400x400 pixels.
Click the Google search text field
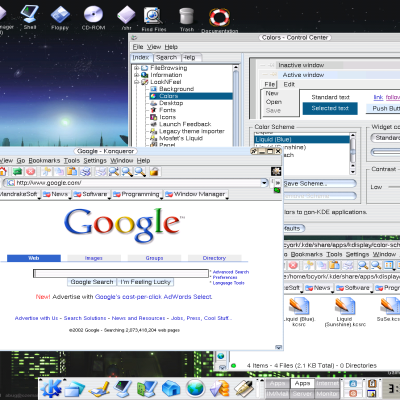pos(121,273)
